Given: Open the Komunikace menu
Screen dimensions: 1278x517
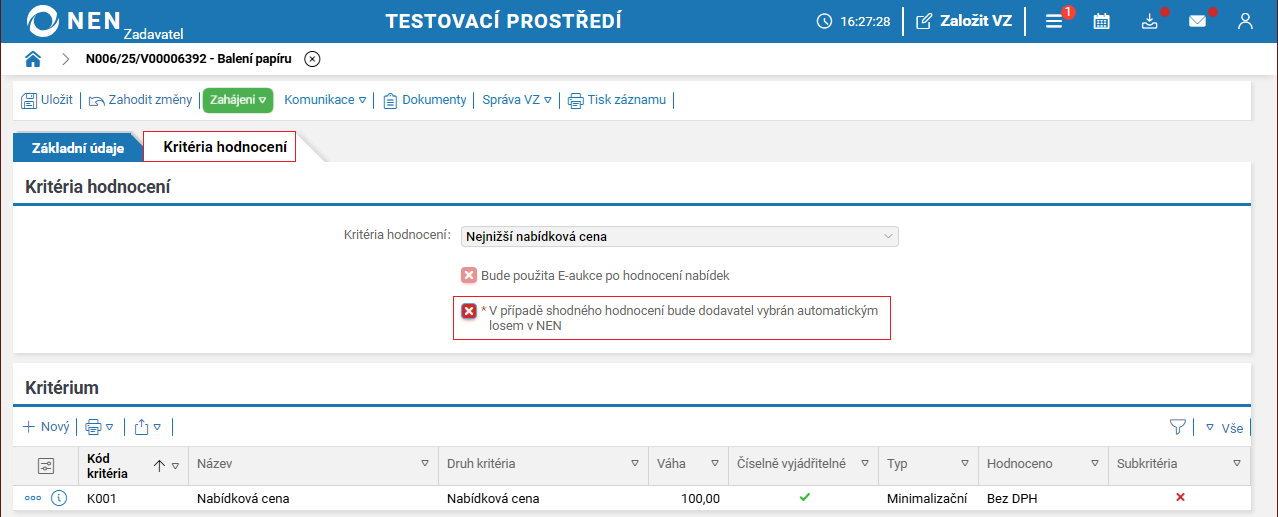Looking at the screenshot, I should click(x=325, y=100).
